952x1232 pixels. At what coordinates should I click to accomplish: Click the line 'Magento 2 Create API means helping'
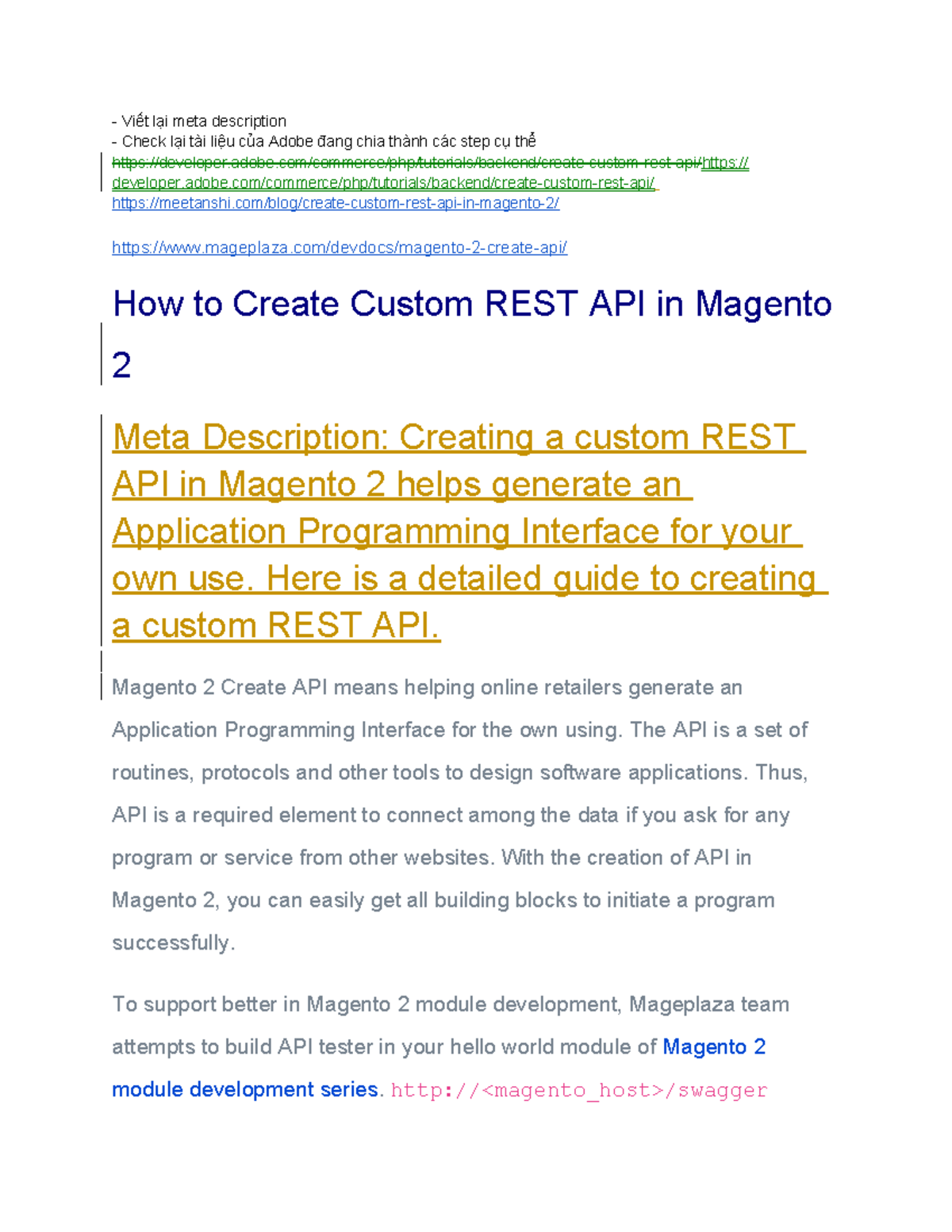[x=427, y=687]
